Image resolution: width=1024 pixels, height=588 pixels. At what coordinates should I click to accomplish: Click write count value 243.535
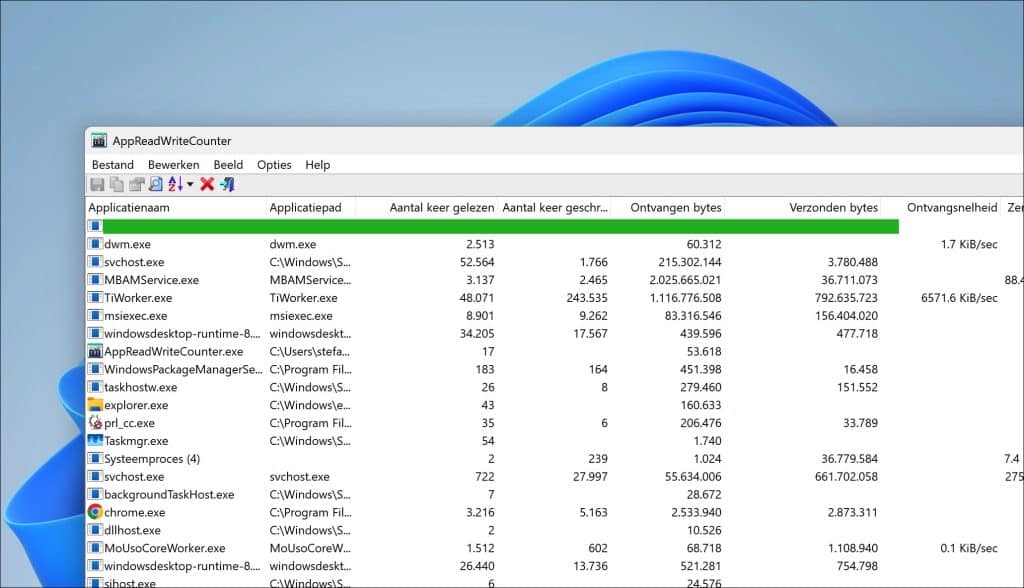(x=586, y=298)
